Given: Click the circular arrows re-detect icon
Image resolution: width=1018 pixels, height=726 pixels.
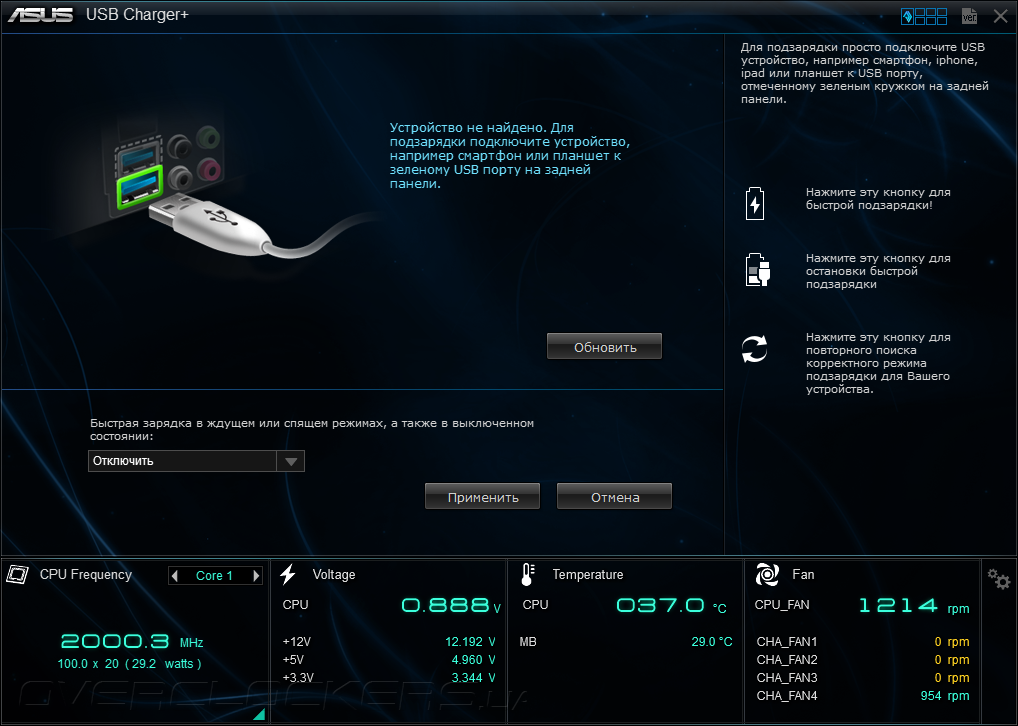Looking at the screenshot, I should [x=754, y=349].
